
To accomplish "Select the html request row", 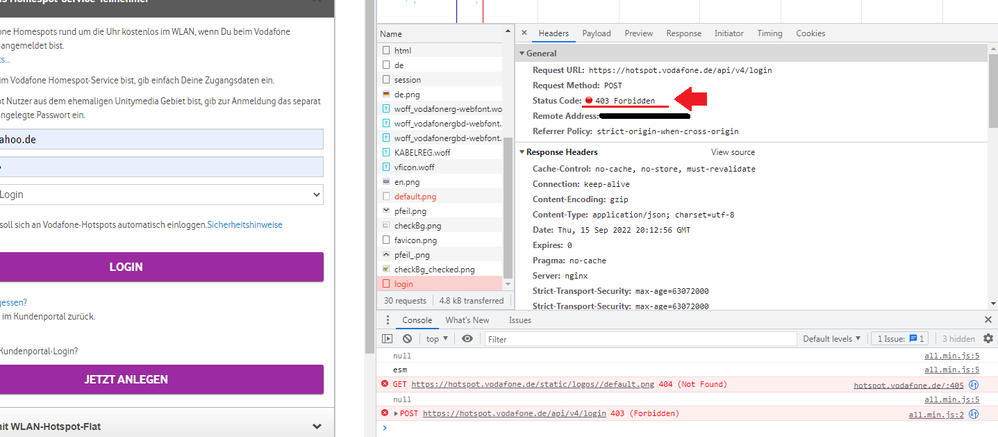I will point(440,50).
